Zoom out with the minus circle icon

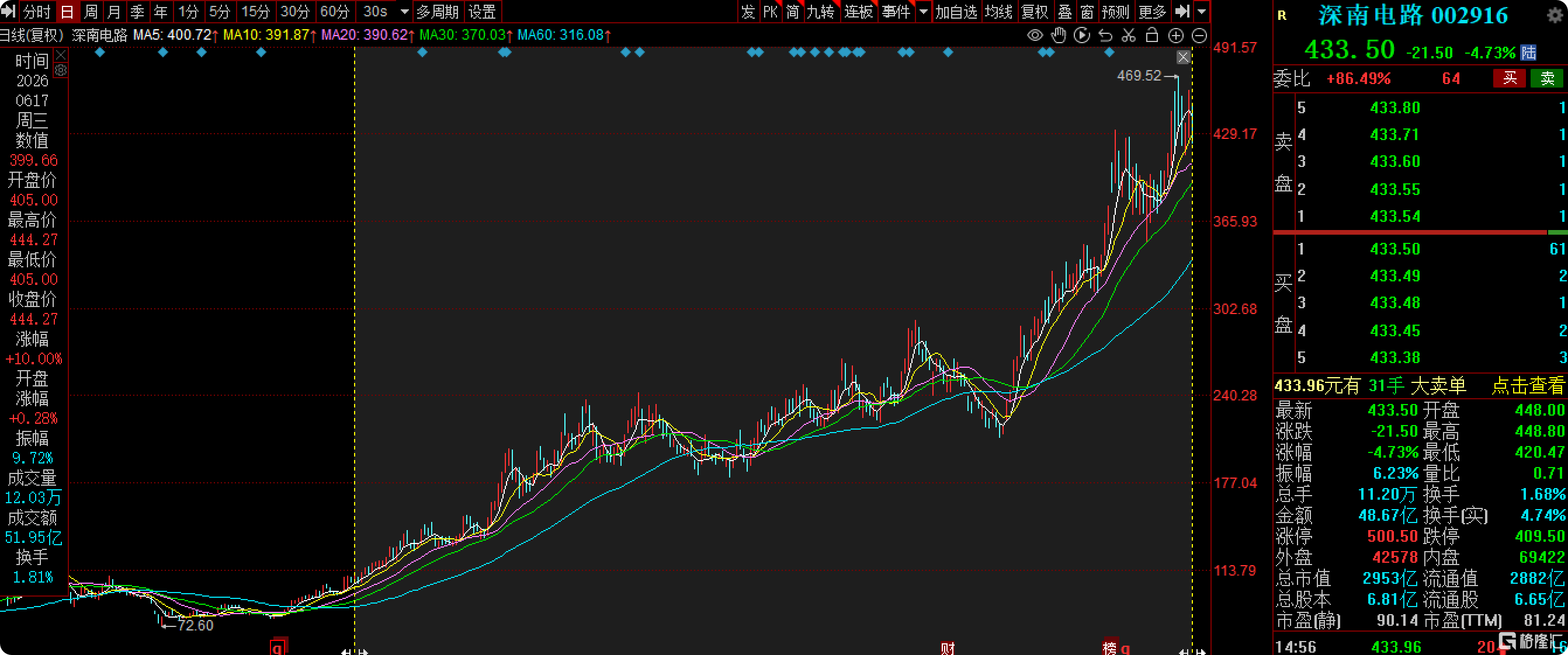1199,35
